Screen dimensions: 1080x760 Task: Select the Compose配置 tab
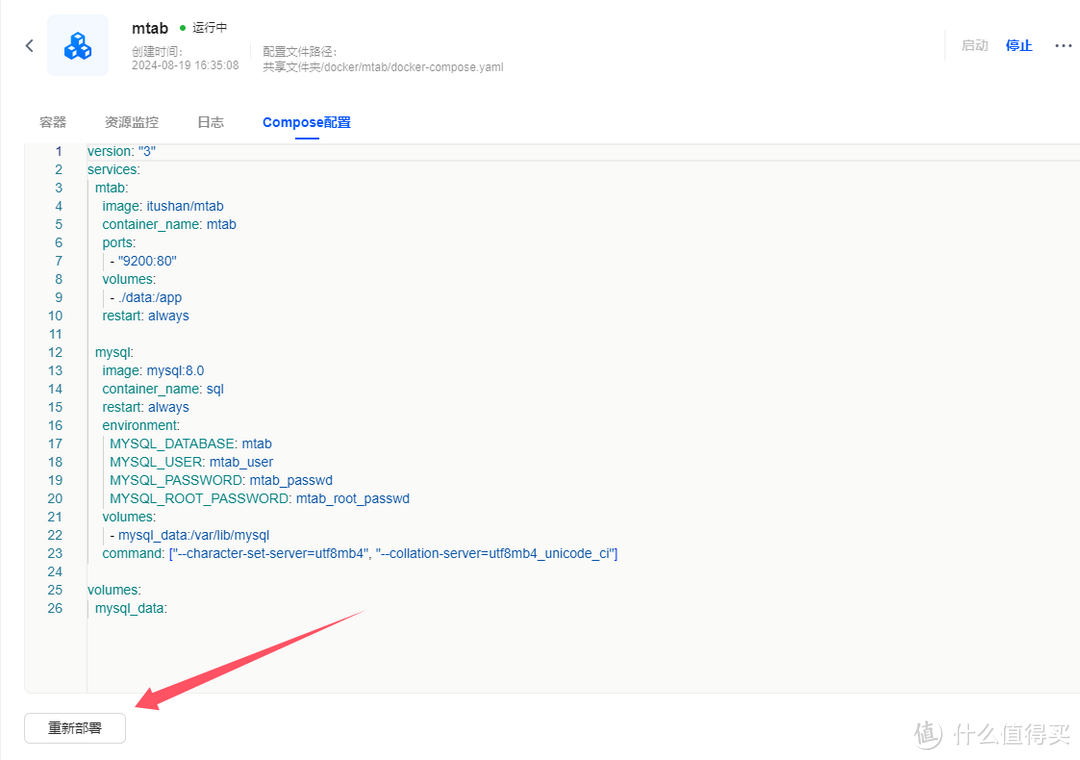(x=306, y=121)
